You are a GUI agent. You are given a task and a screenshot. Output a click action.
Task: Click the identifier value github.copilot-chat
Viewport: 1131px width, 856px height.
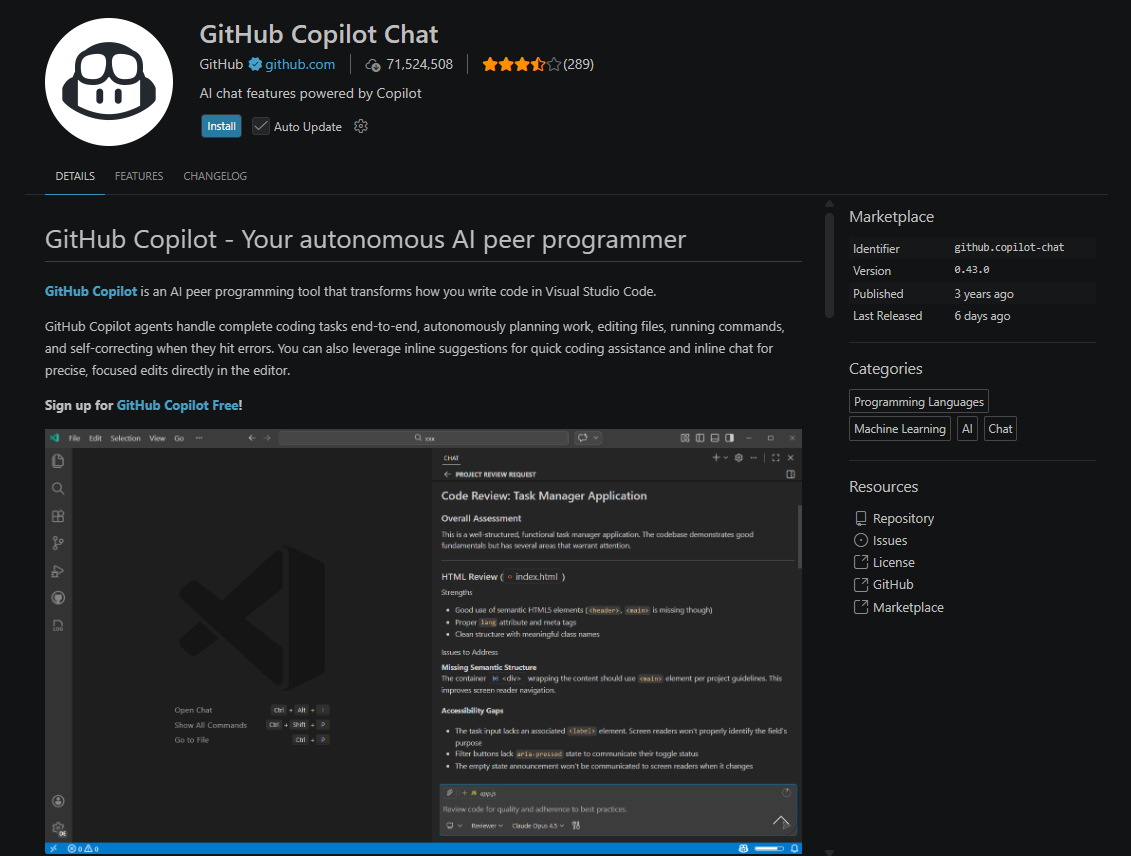(1009, 247)
